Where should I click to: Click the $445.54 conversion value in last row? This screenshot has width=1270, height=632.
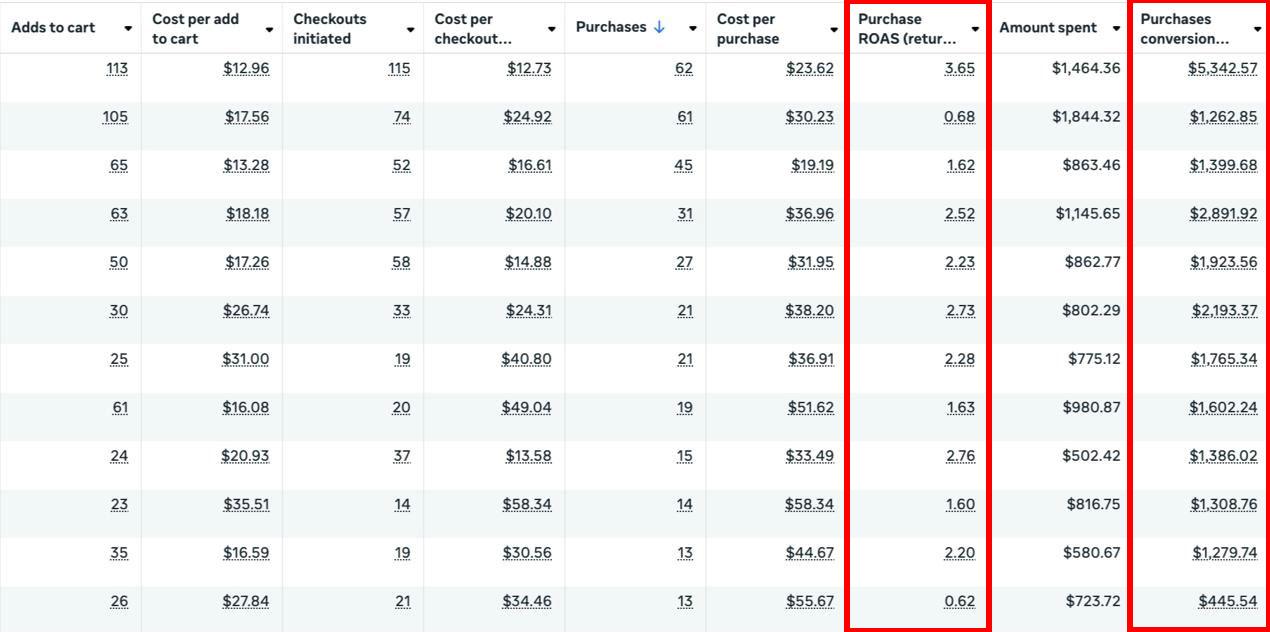pyautogui.click(x=1228, y=601)
